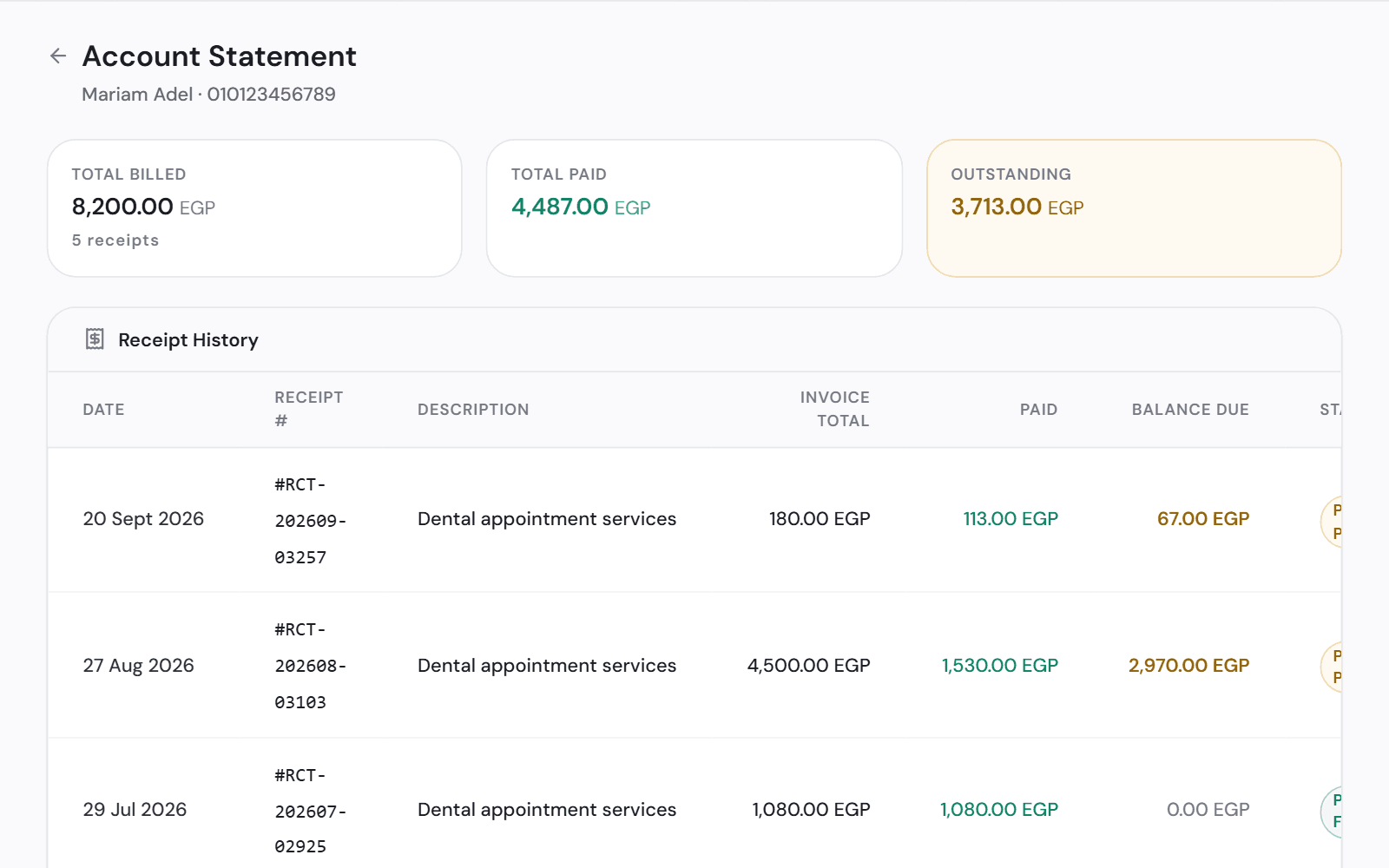Viewport: 1389px width, 868px height.
Task: Click the receipt icon beside Receipt History
Action: [95, 339]
